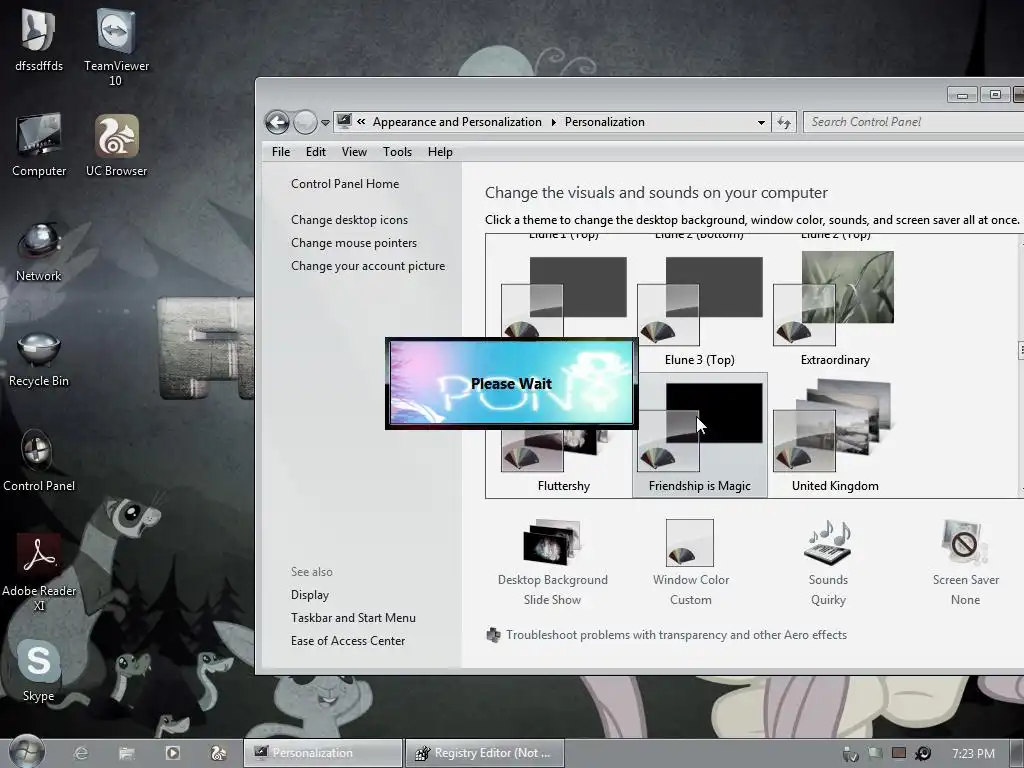
Task: Switch to Registry Editor taskbar button
Action: click(x=485, y=753)
